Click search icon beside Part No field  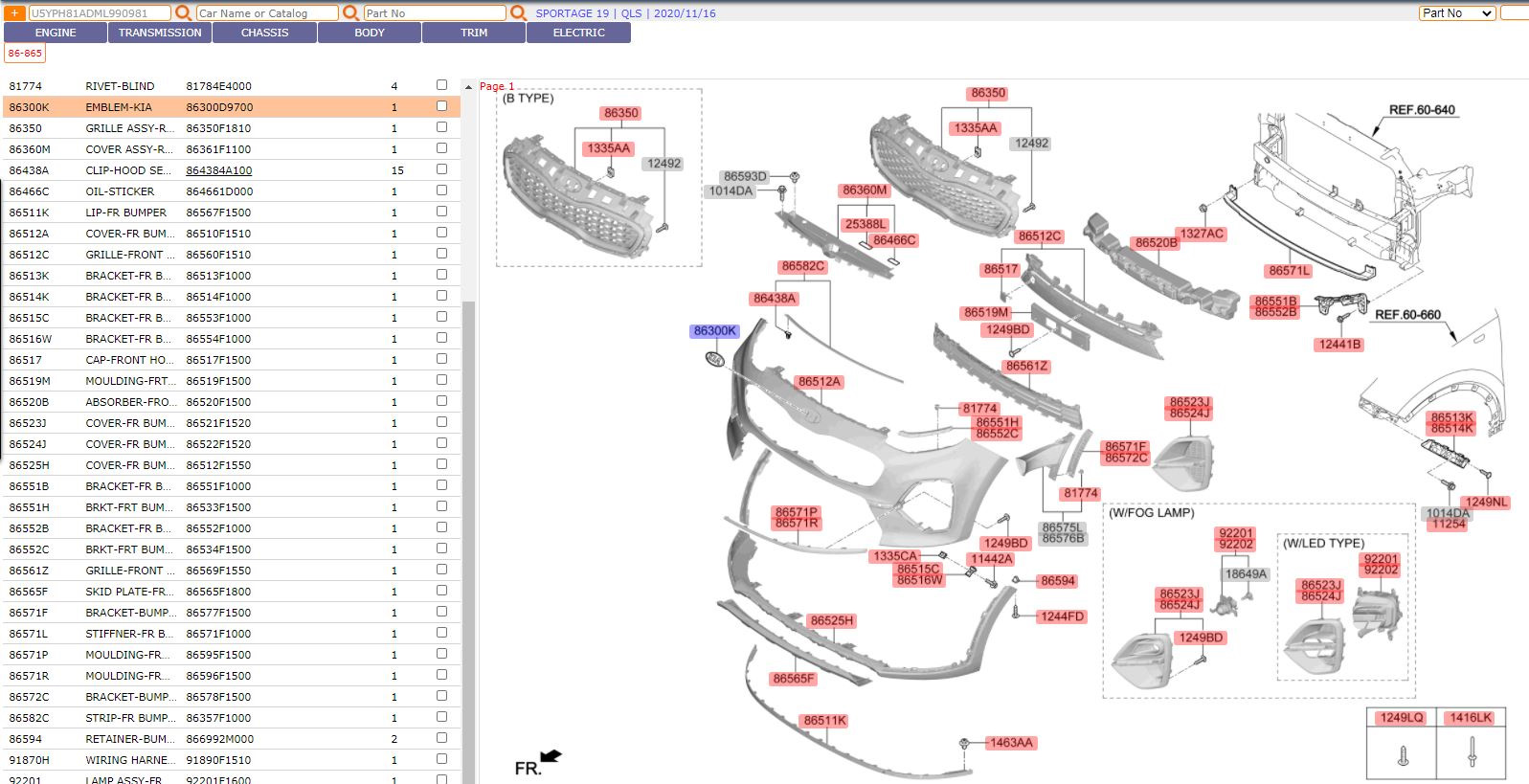click(518, 13)
